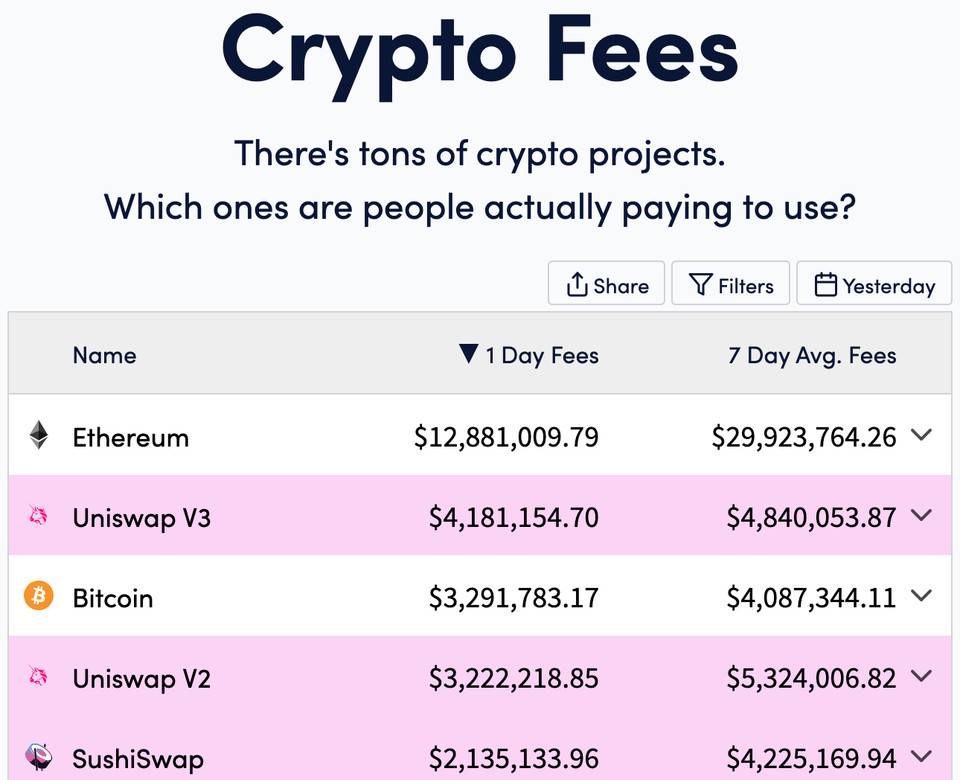The height and width of the screenshot is (780, 960).
Task: Click the Uniswap V3 unicorn icon
Action: coord(38,517)
